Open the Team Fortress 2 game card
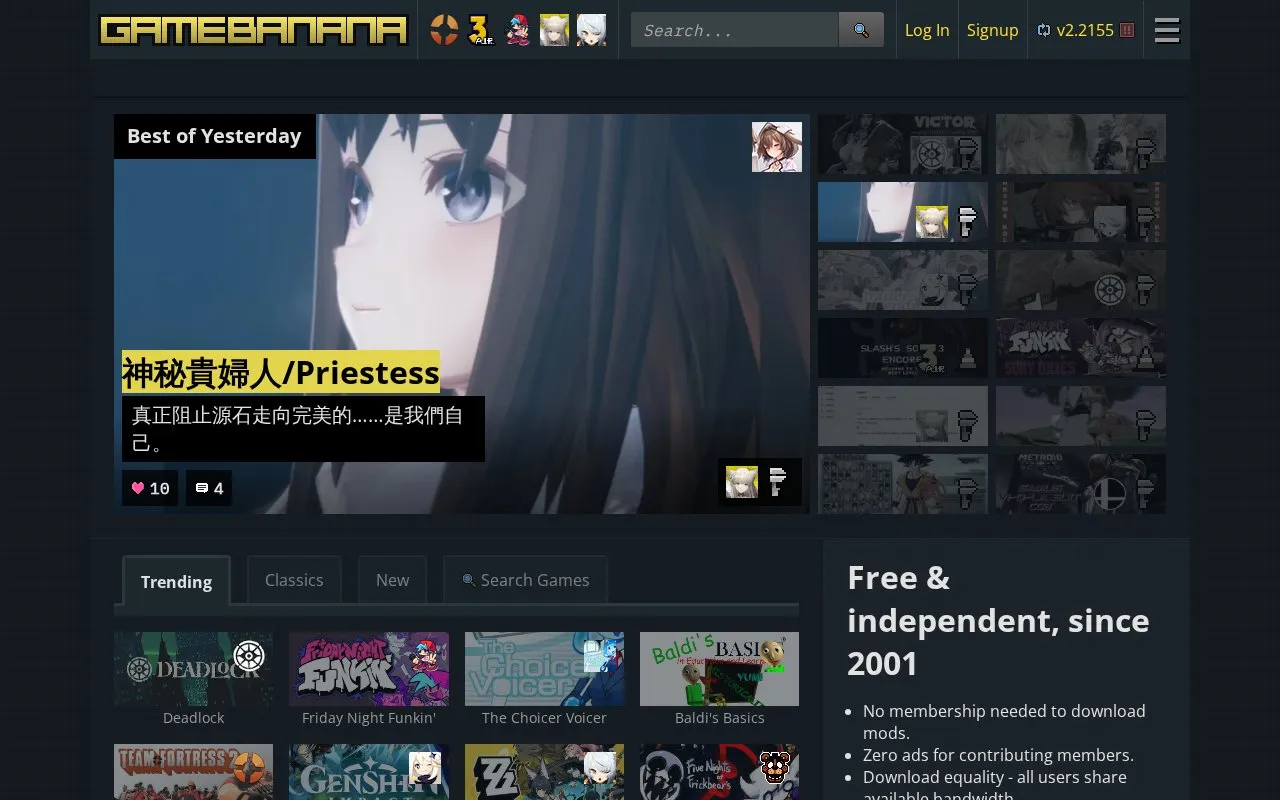This screenshot has width=1280, height=800. tap(194, 772)
